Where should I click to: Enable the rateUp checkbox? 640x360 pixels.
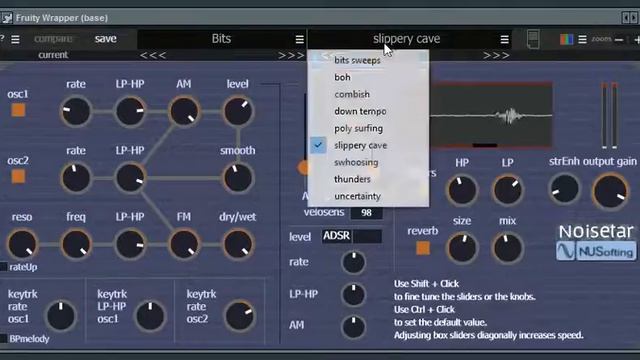pyautogui.click(x=3, y=267)
